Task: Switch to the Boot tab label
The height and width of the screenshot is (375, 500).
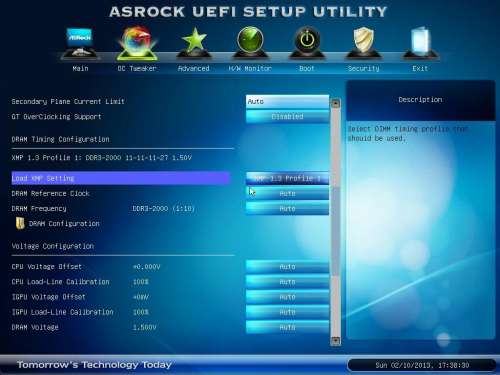Action: (x=307, y=69)
